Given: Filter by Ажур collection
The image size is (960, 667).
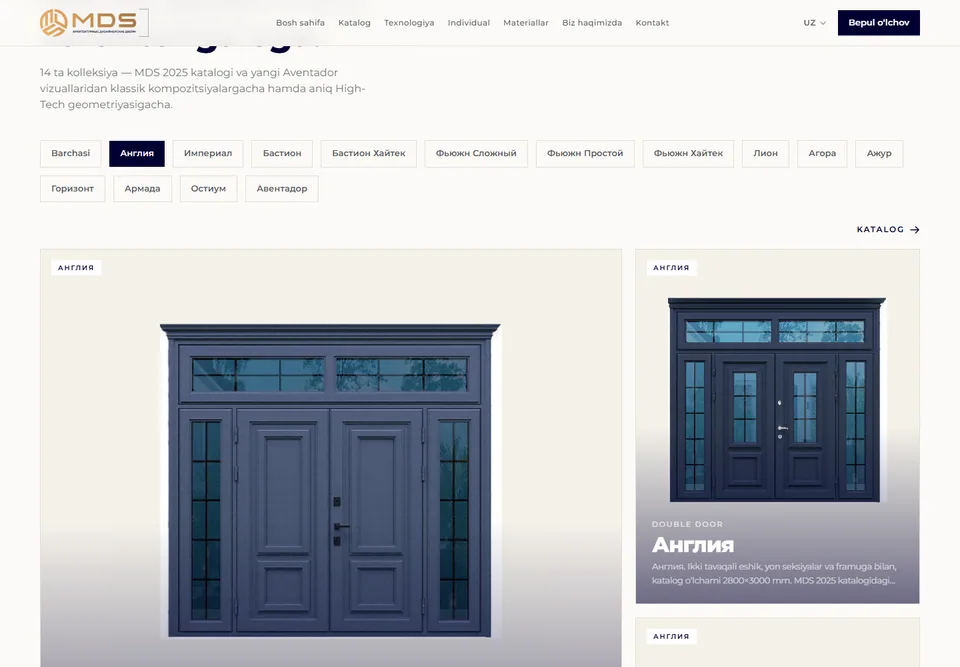Looking at the screenshot, I should 879,154.
